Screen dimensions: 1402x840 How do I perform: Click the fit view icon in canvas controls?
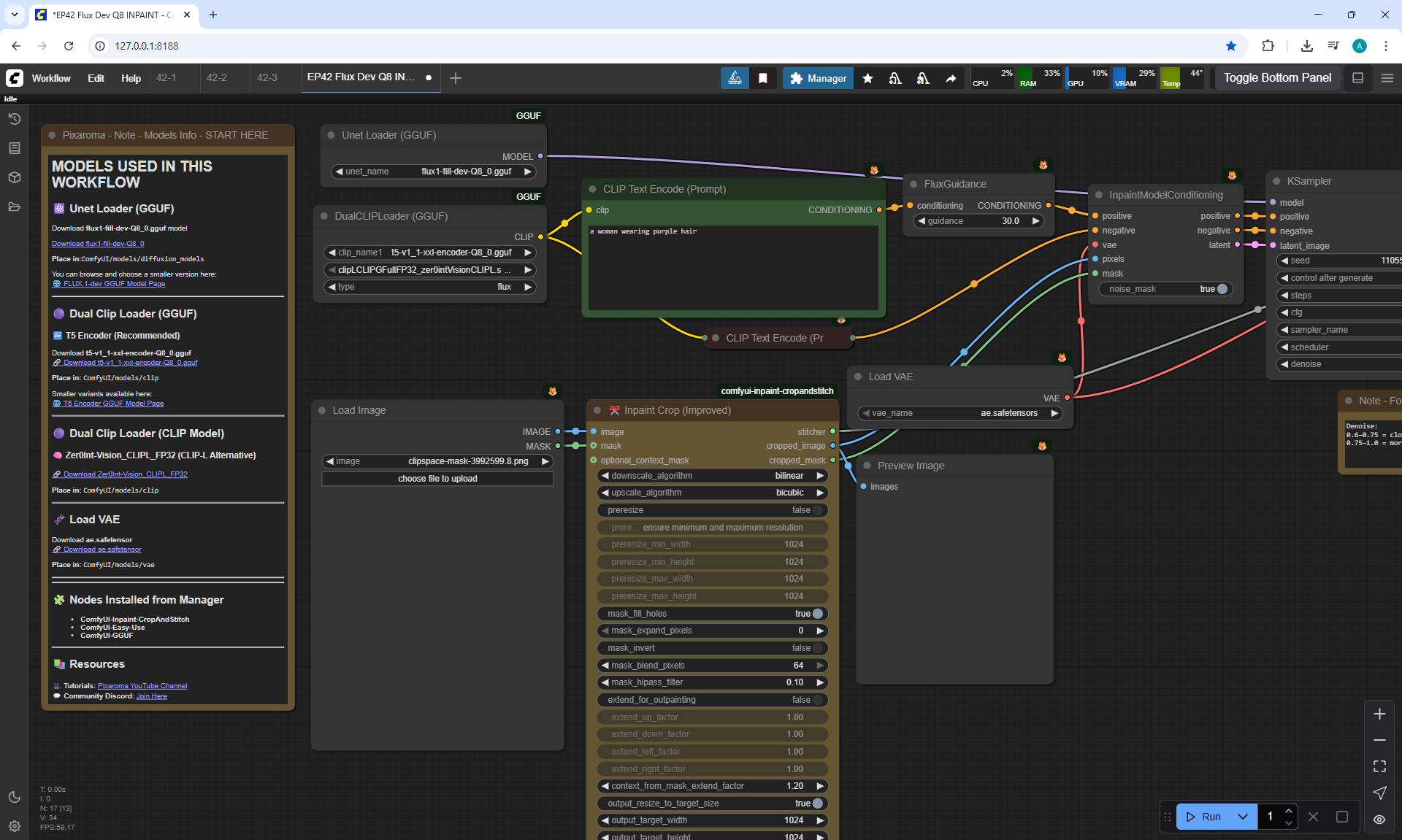[1379, 766]
